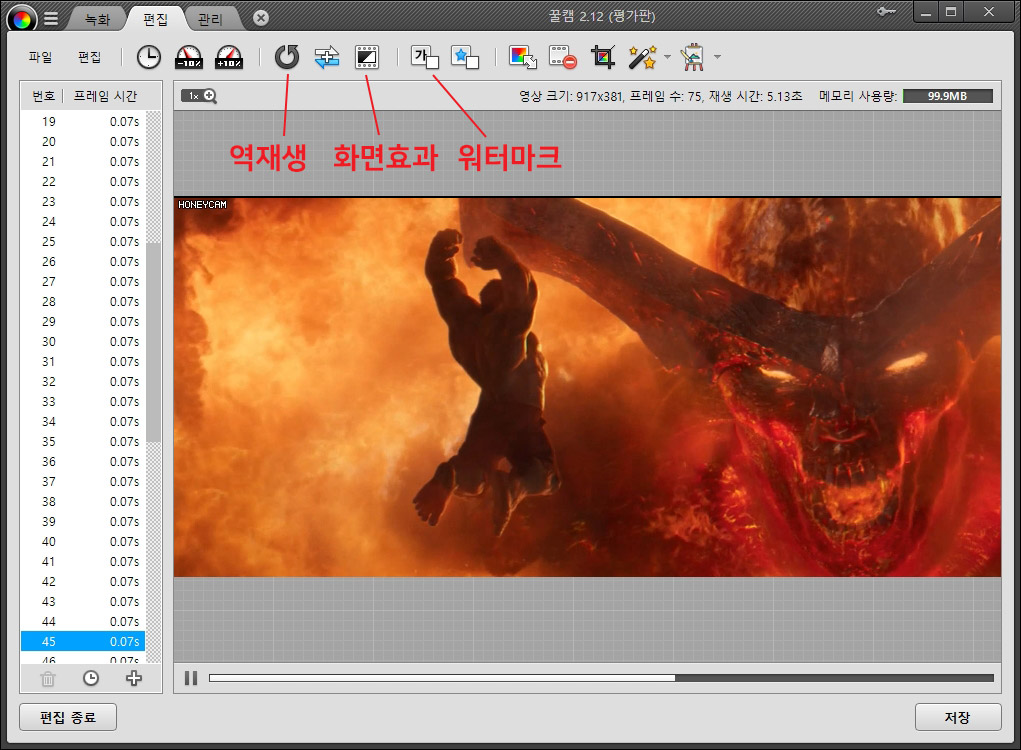
Task: Insert an image watermark via the star icon
Action: tap(464, 58)
